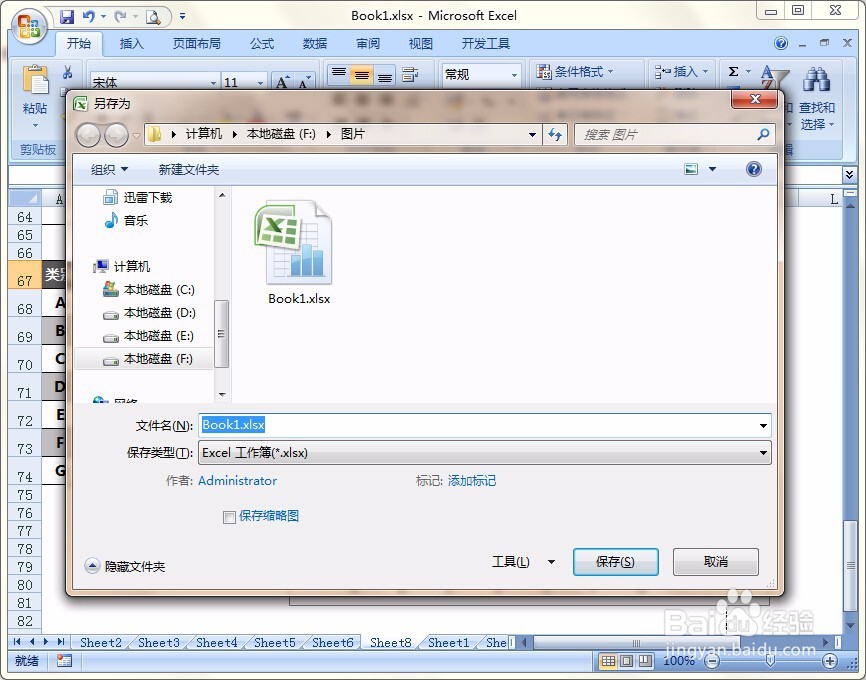Click the dialog's Back navigation arrow

click(88, 135)
